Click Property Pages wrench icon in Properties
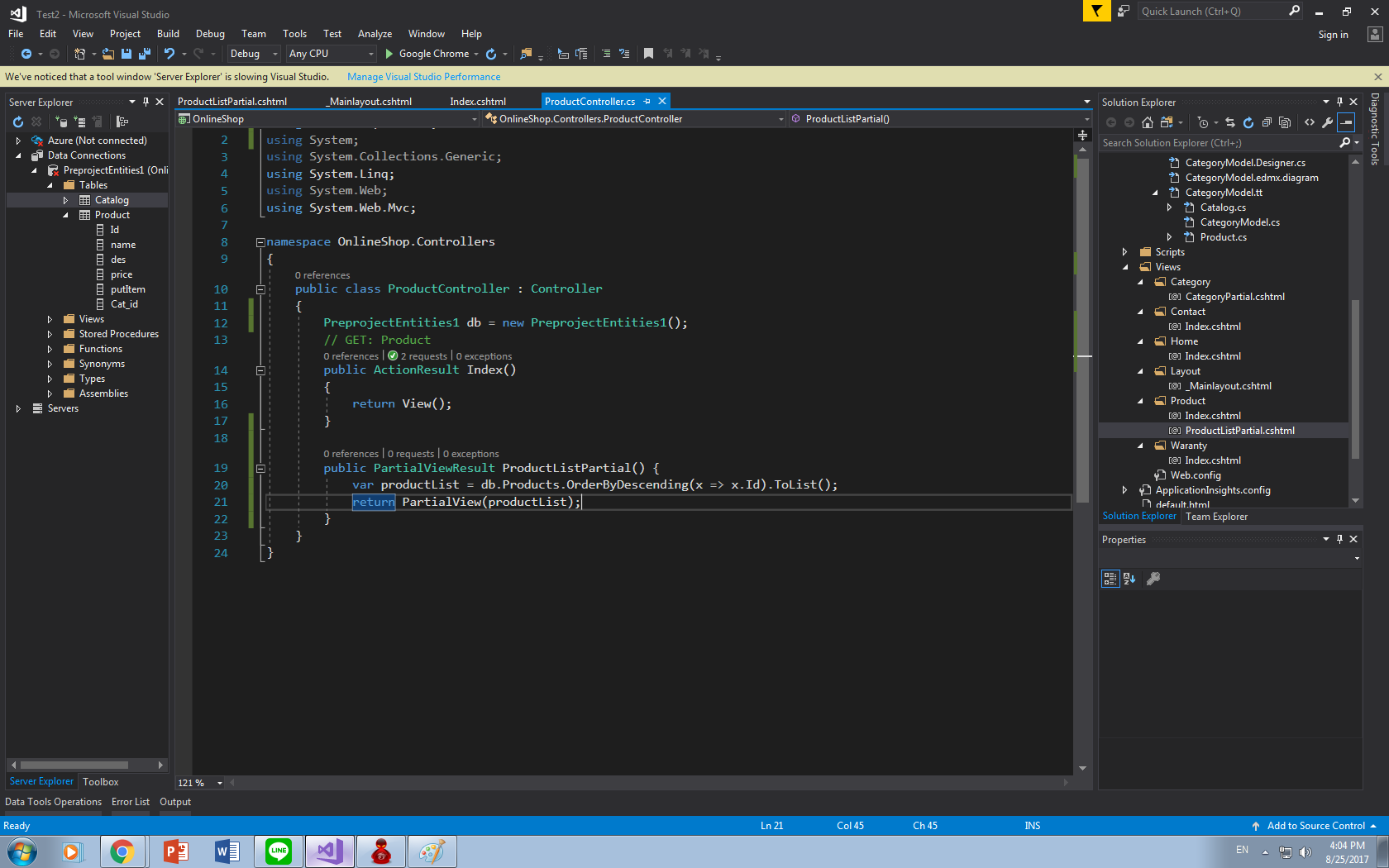Image resolution: width=1389 pixels, height=868 pixels. point(1153,579)
